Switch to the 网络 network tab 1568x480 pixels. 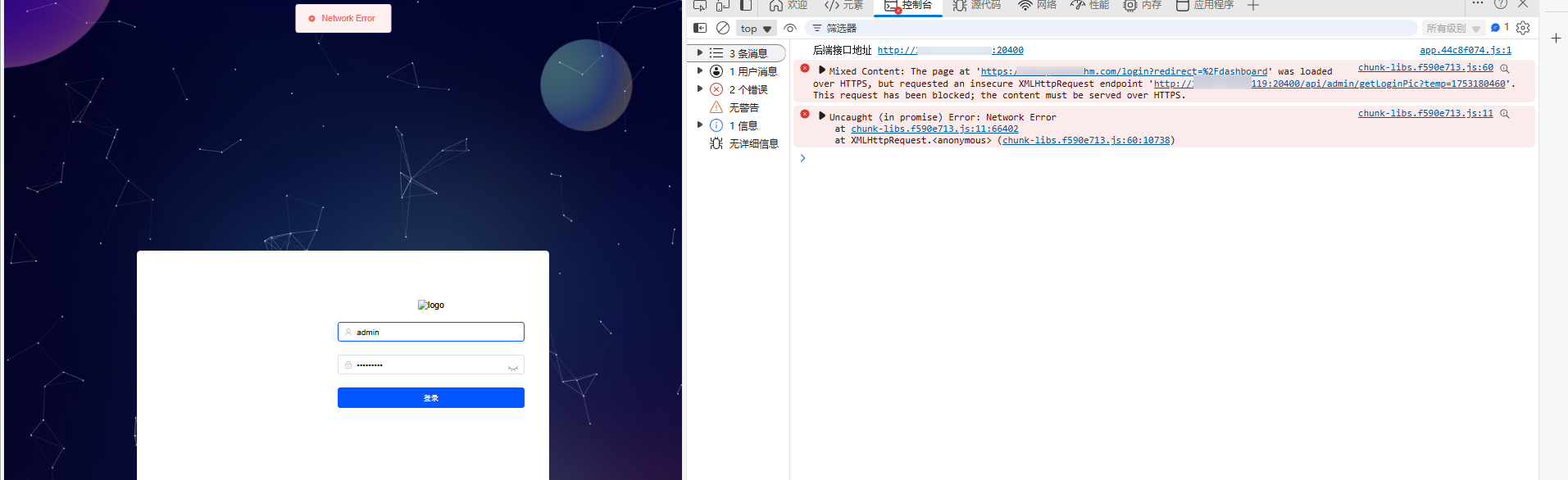(x=1037, y=5)
